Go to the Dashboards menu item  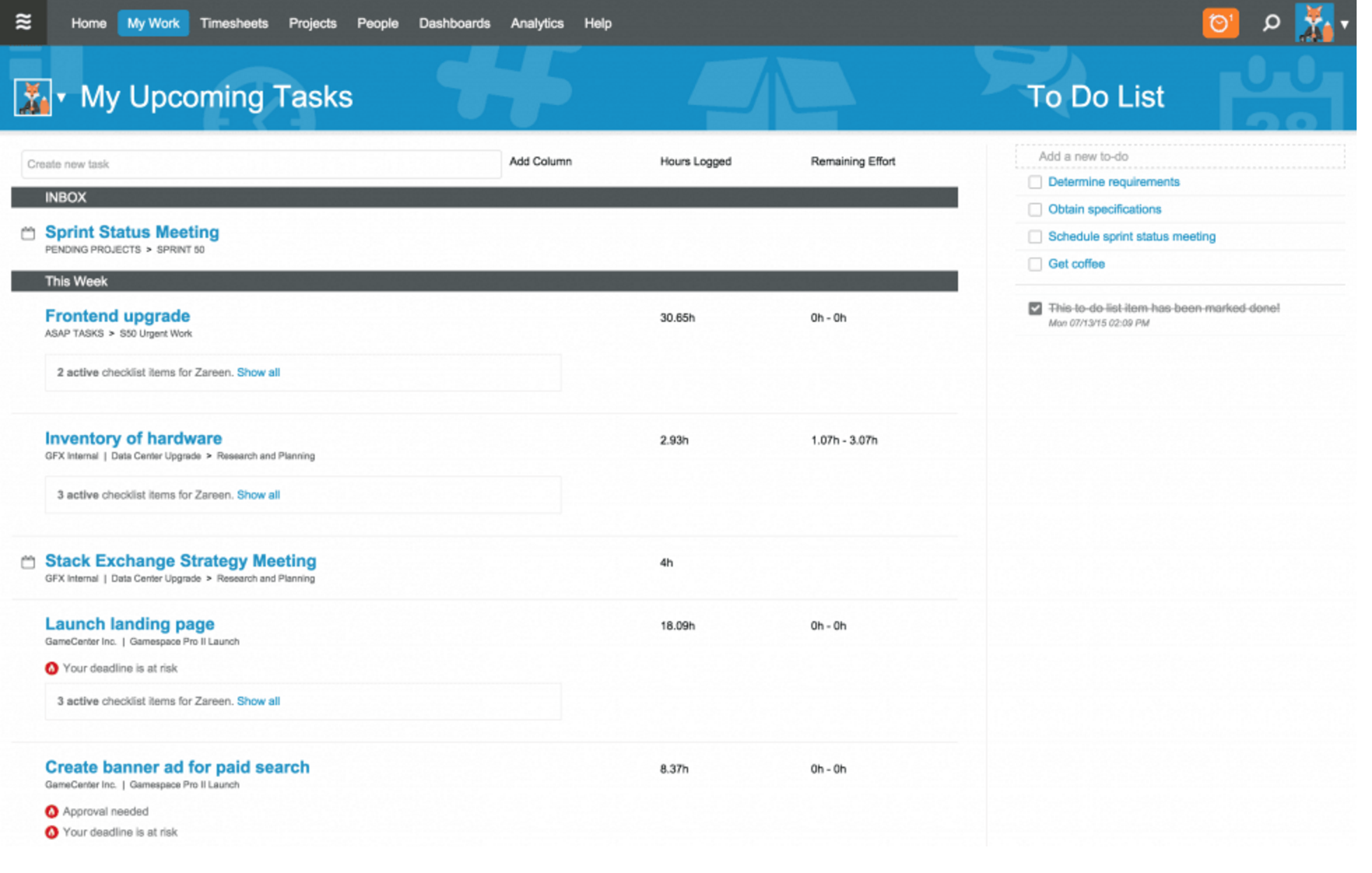tap(454, 23)
